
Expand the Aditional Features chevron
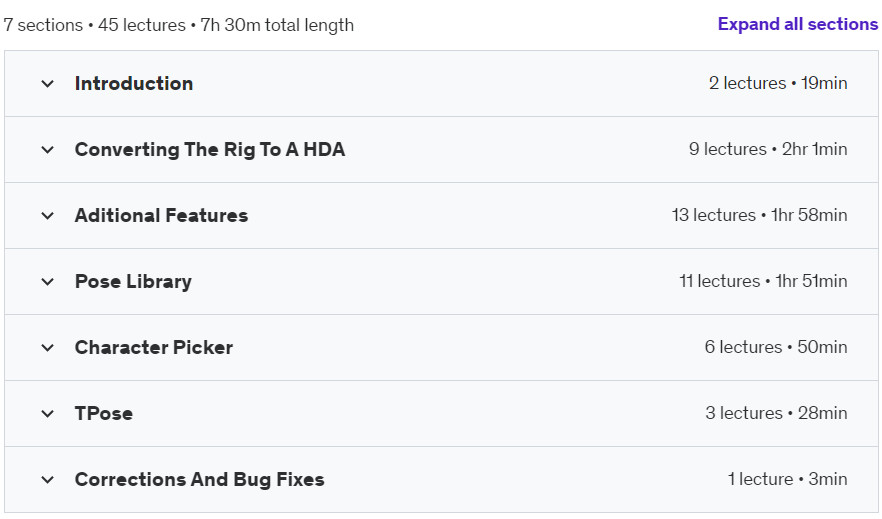click(x=48, y=216)
